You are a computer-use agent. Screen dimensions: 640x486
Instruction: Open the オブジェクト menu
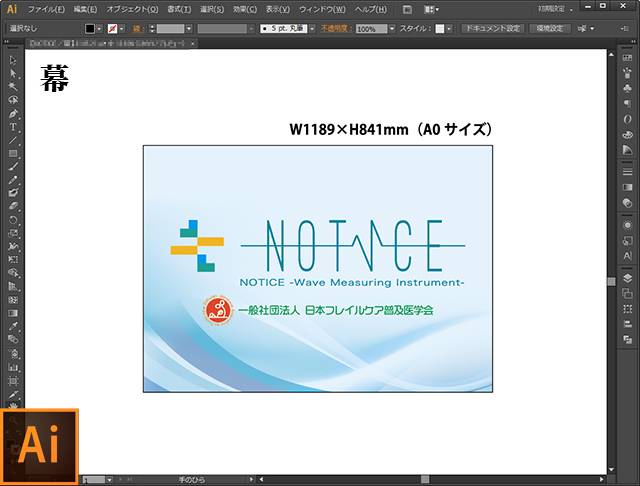[132, 9]
